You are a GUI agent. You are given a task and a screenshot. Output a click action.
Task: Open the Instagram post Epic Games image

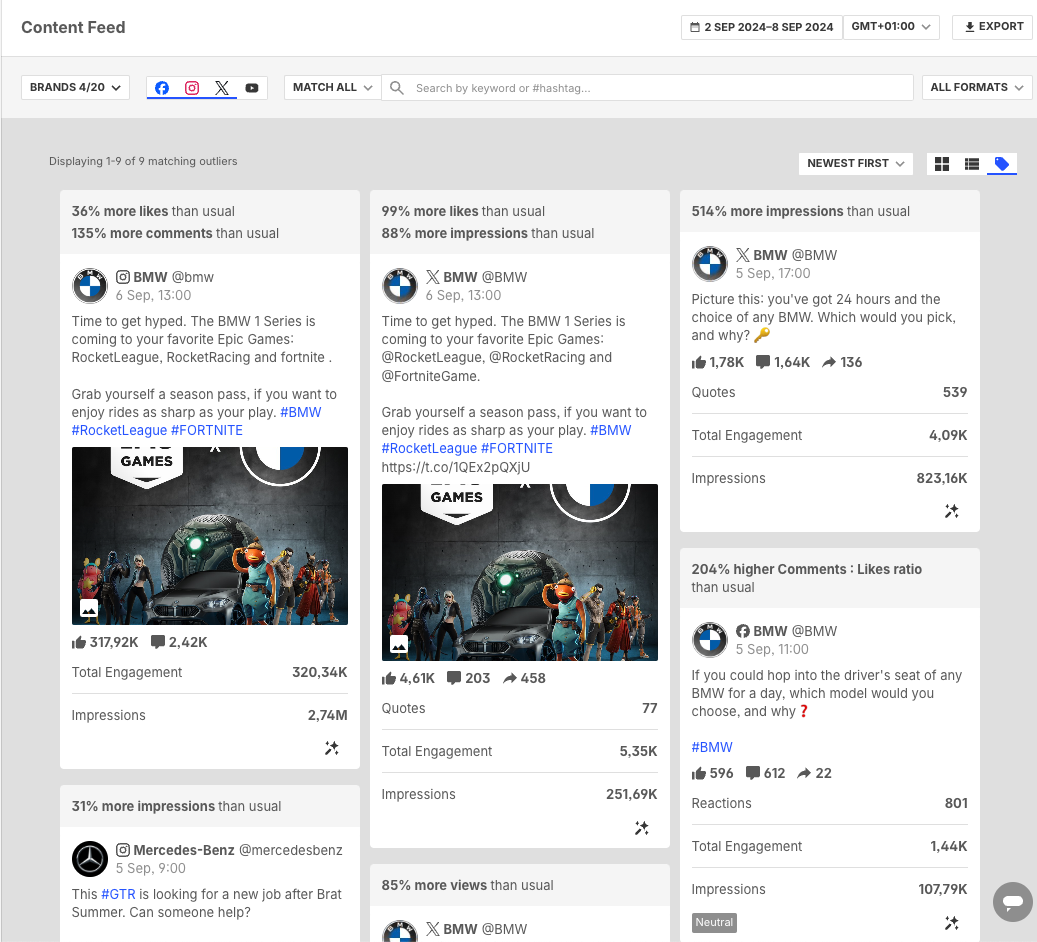(x=210, y=536)
